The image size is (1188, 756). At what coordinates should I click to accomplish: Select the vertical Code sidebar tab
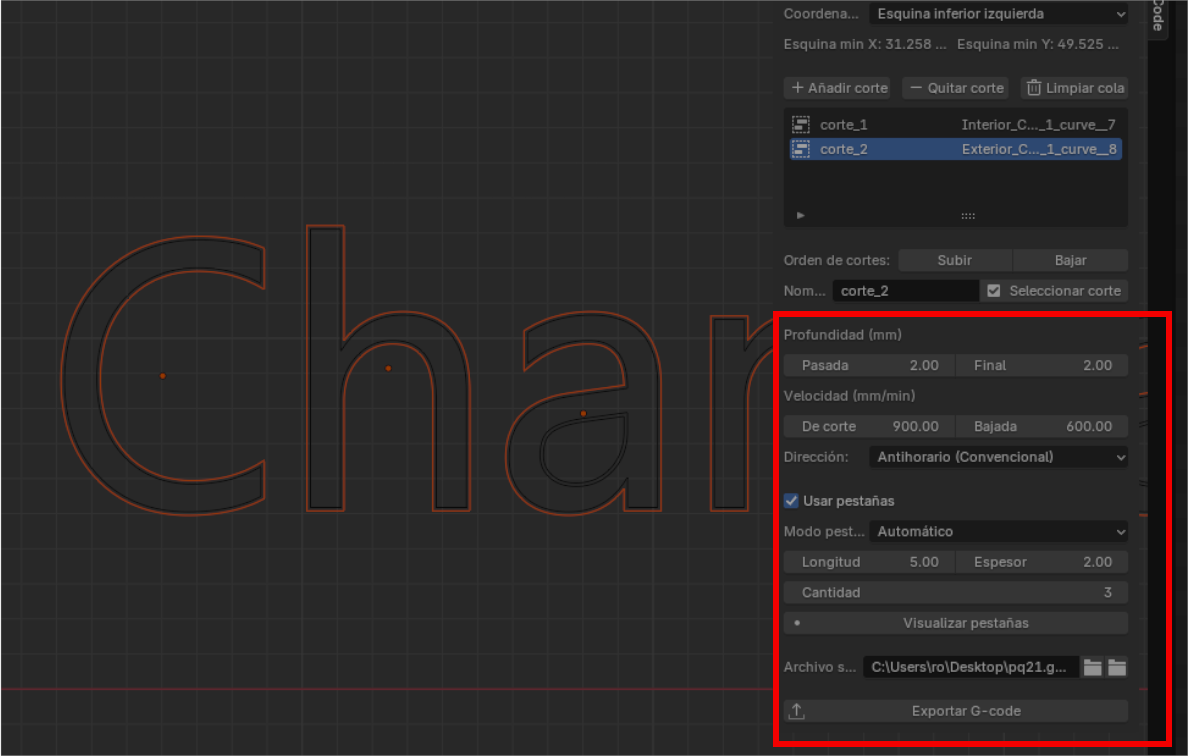pyautogui.click(x=1157, y=16)
